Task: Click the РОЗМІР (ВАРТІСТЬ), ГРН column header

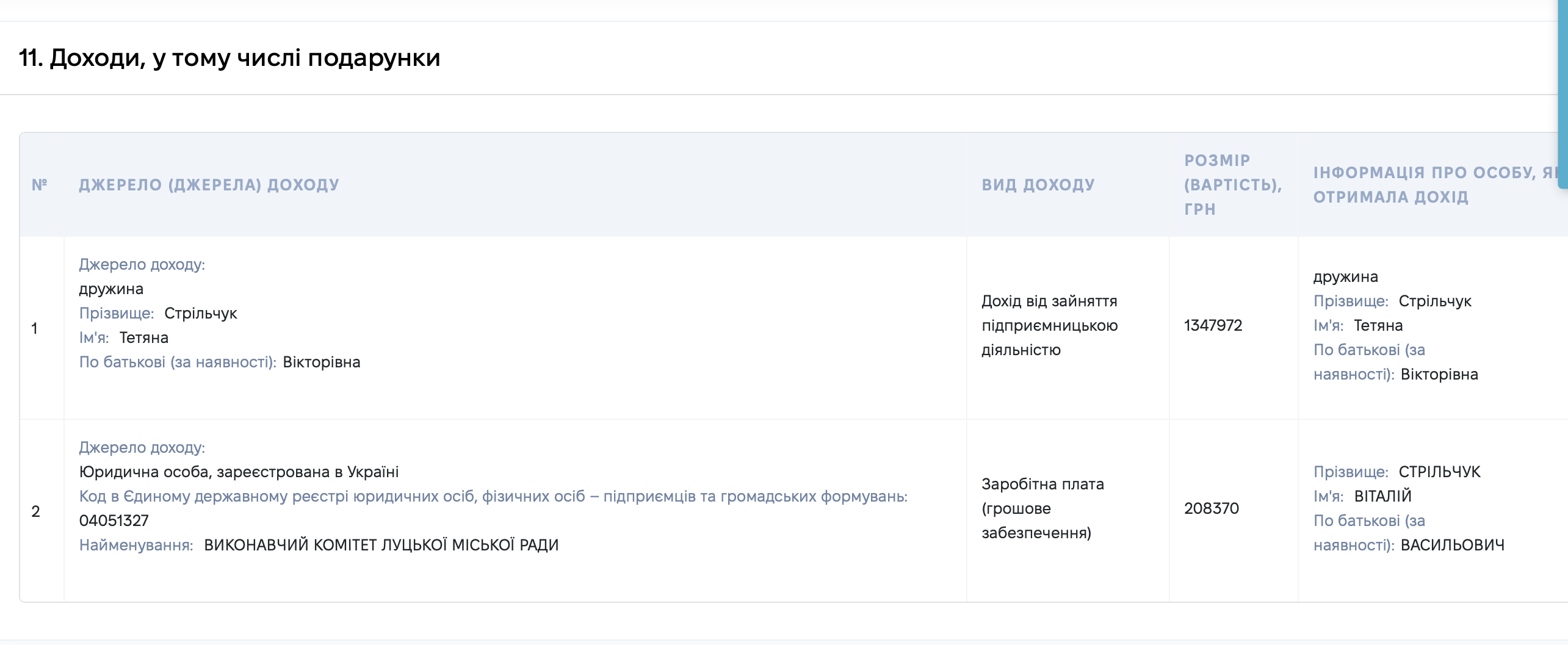Action: [x=1233, y=185]
